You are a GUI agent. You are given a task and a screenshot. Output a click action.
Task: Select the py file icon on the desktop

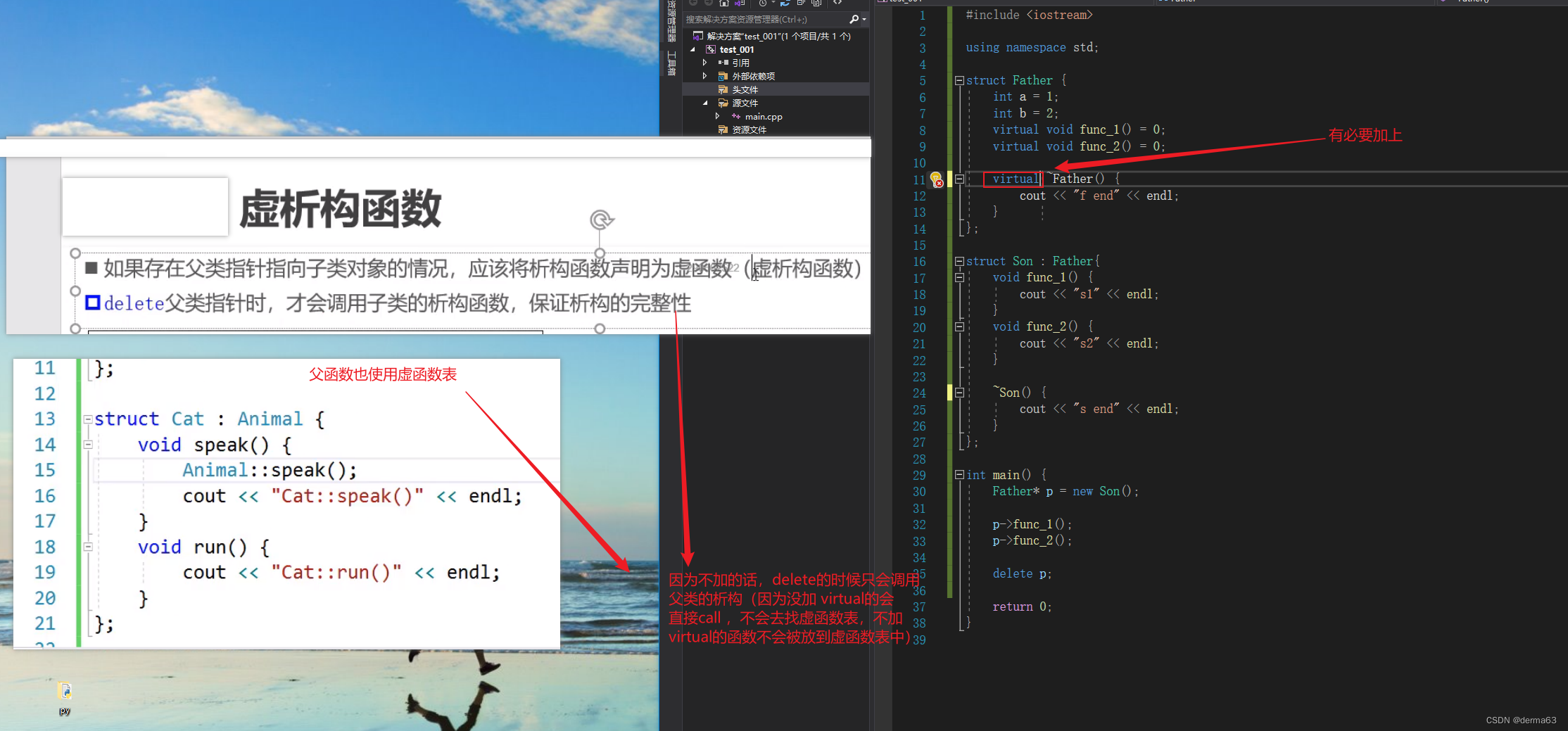(x=65, y=692)
